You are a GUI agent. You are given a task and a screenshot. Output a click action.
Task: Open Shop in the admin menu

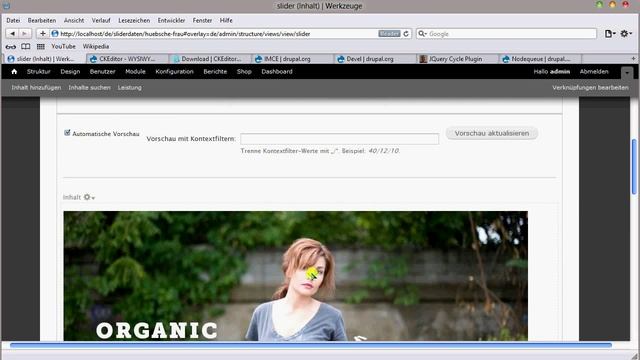click(244, 71)
